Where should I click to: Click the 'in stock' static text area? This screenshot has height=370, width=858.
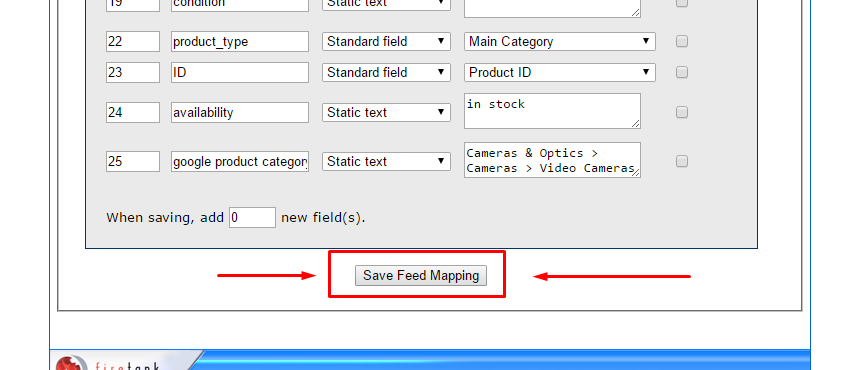pos(552,111)
